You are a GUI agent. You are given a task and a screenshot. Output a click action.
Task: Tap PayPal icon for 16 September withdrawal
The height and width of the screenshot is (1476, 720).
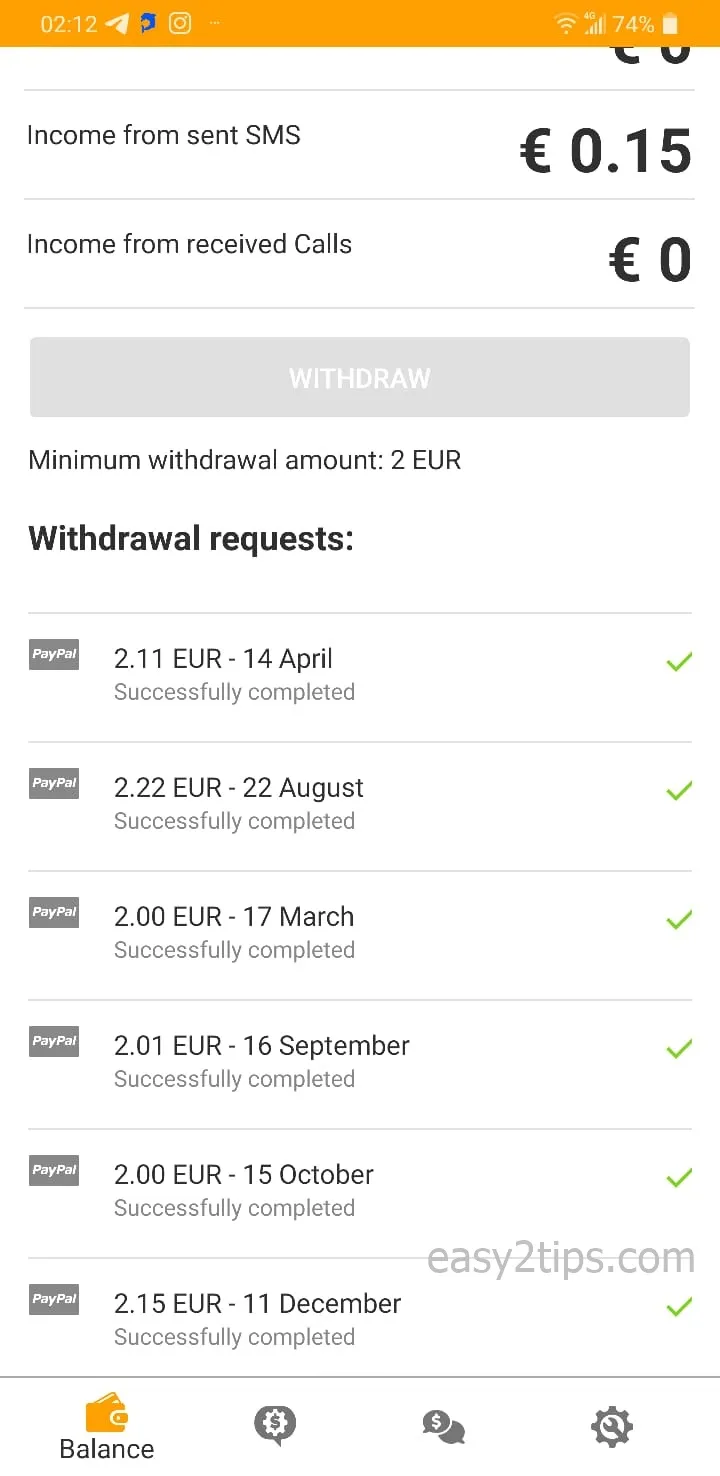pyautogui.click(x=54, y=1041)
